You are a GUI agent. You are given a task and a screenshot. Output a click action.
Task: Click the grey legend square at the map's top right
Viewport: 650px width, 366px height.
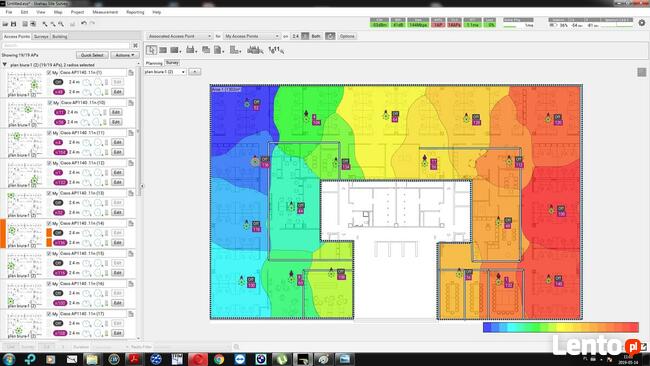click(x=642, y=73)
